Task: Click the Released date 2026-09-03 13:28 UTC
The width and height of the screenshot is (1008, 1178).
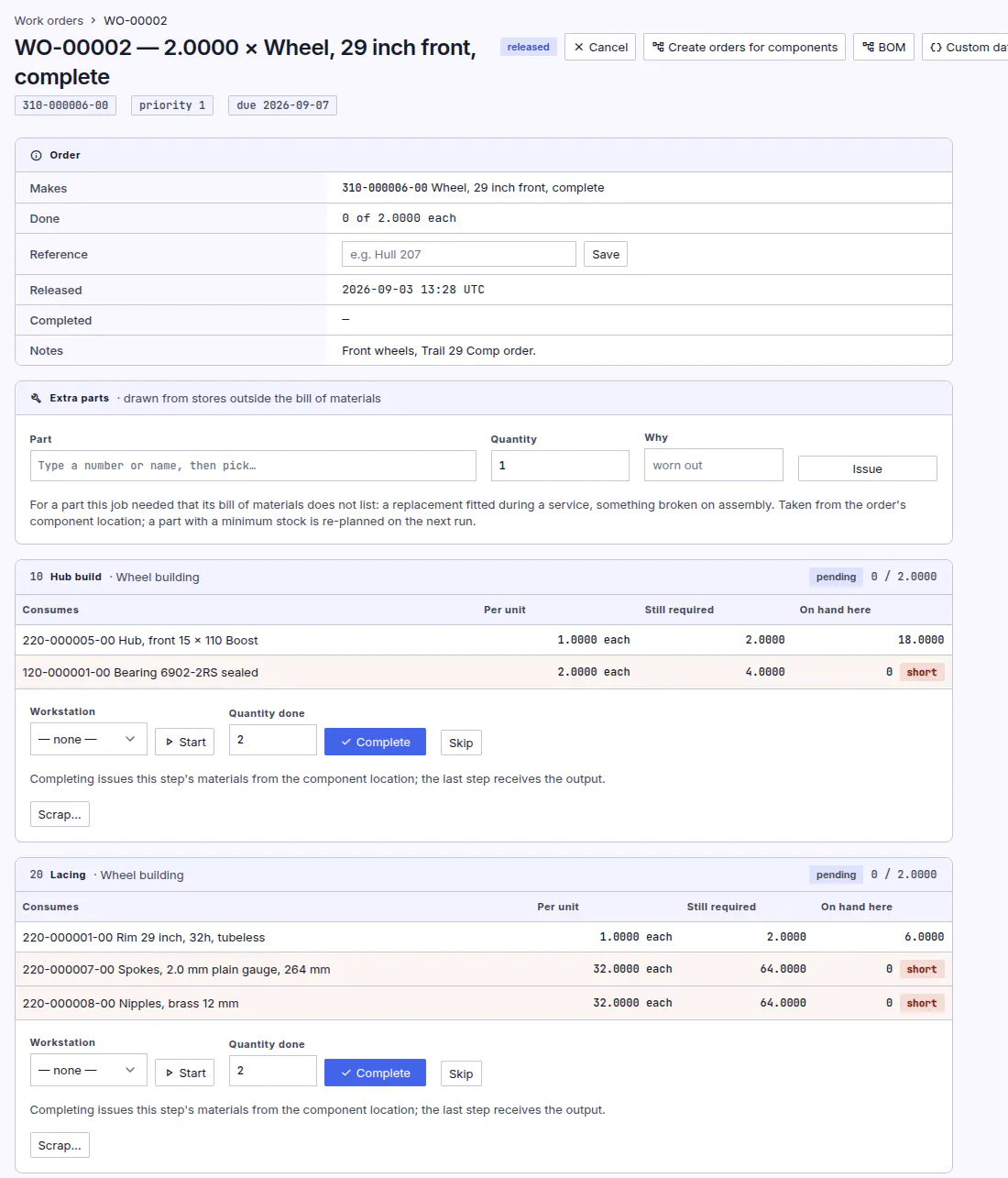Action: click(x=413, y=290)
